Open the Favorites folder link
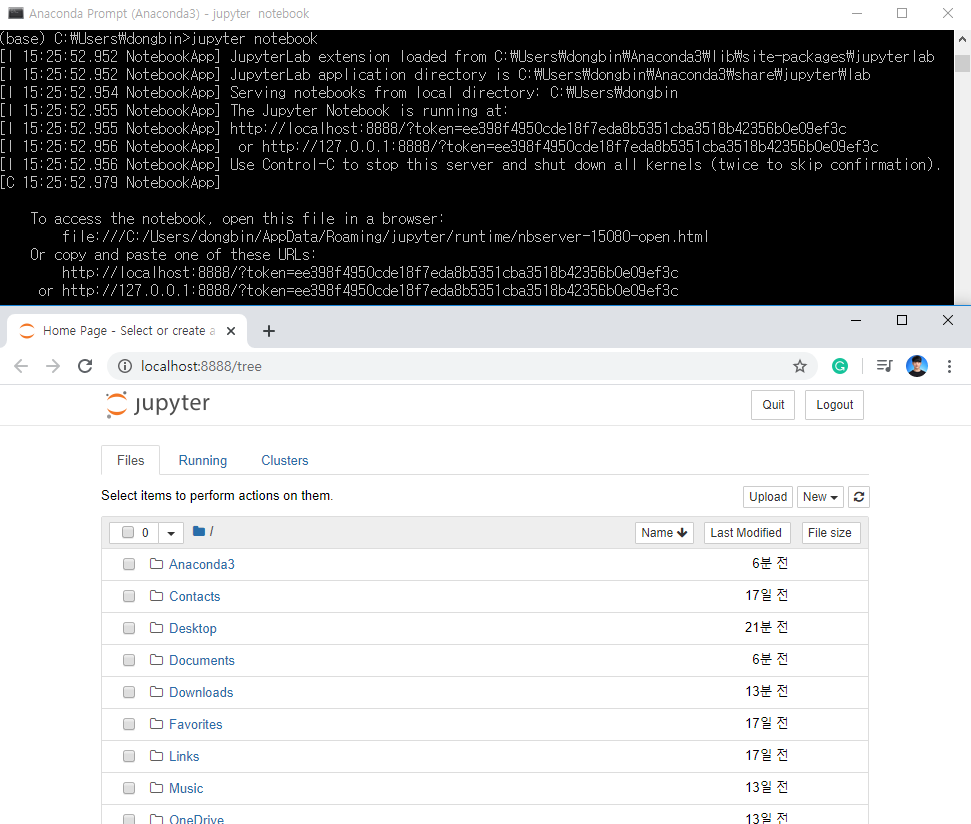The image size is (971, 824). (x=196, y=724)
